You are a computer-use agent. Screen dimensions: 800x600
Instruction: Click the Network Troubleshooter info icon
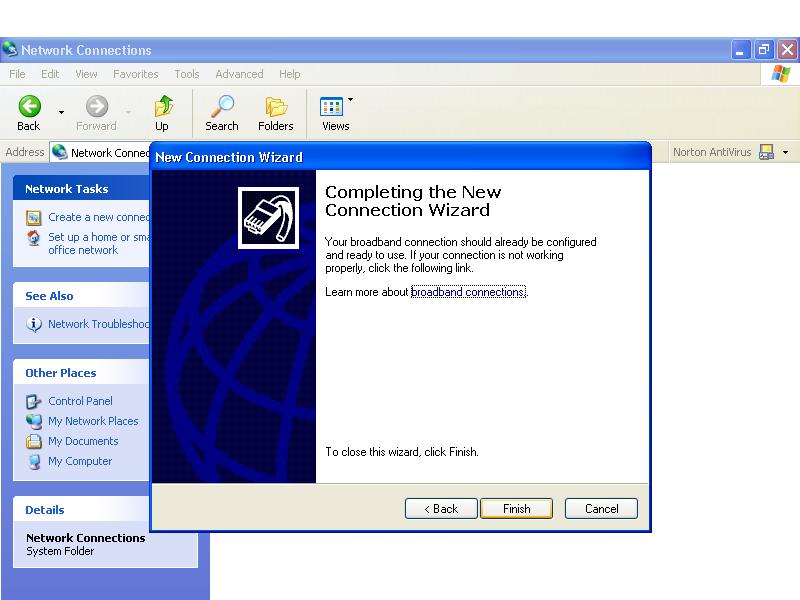34,324
